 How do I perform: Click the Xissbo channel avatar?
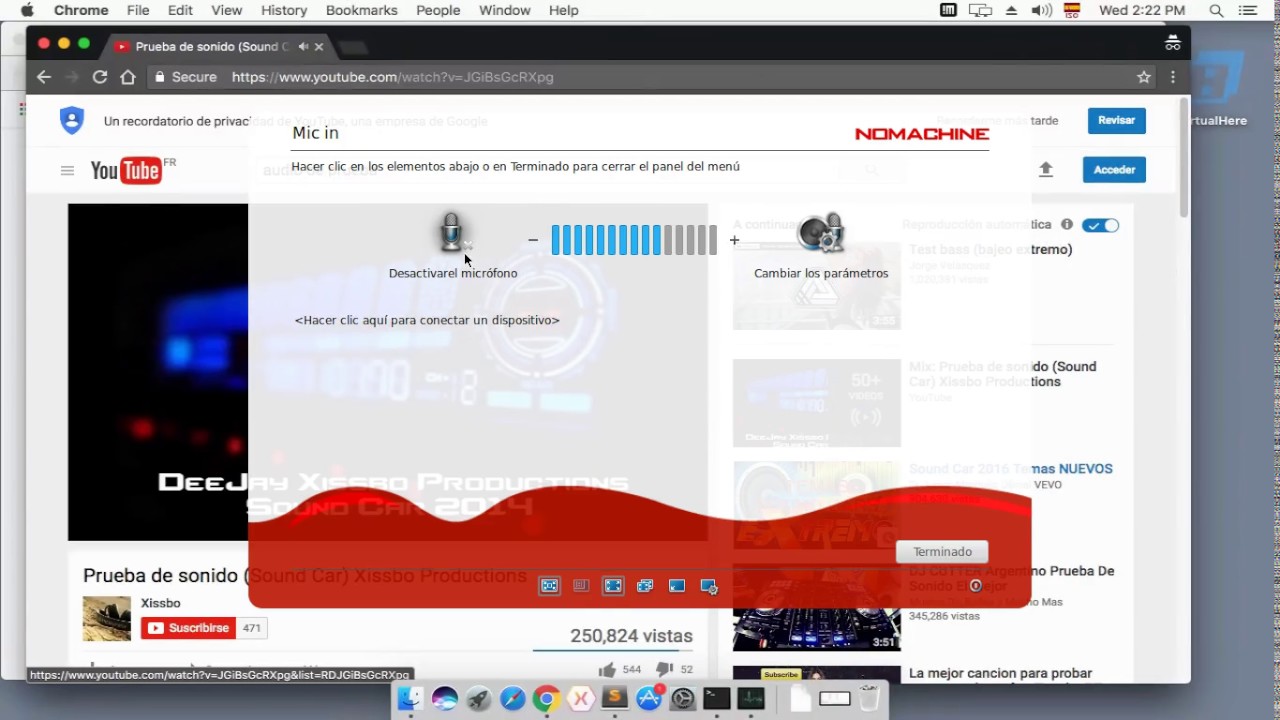pyautogui.click(x=107, y=619)
